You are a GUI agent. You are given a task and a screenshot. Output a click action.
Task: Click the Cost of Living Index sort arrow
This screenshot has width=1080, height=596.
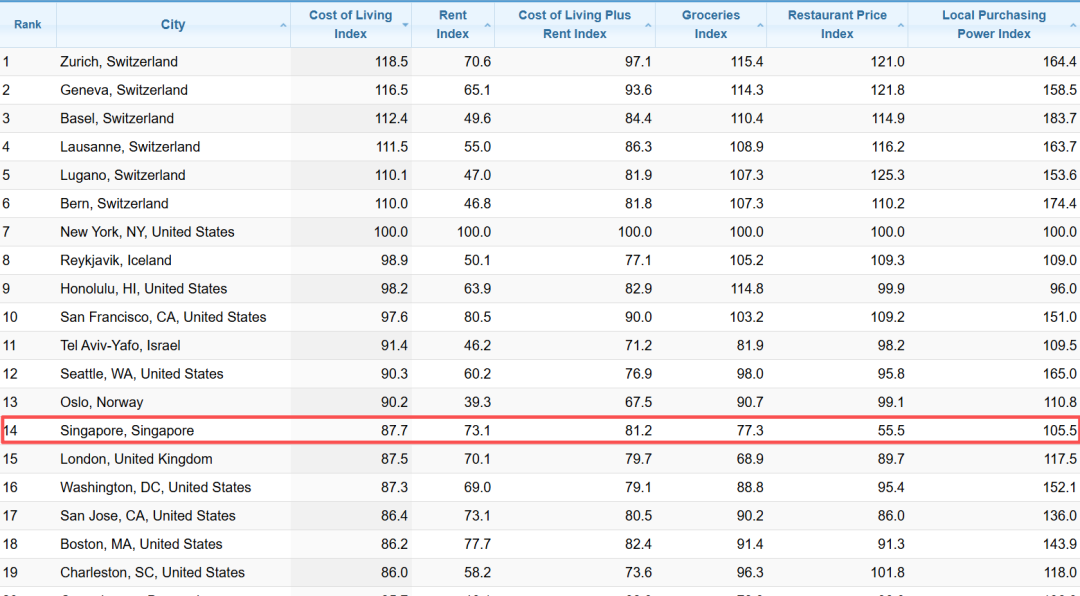(405, 24)
